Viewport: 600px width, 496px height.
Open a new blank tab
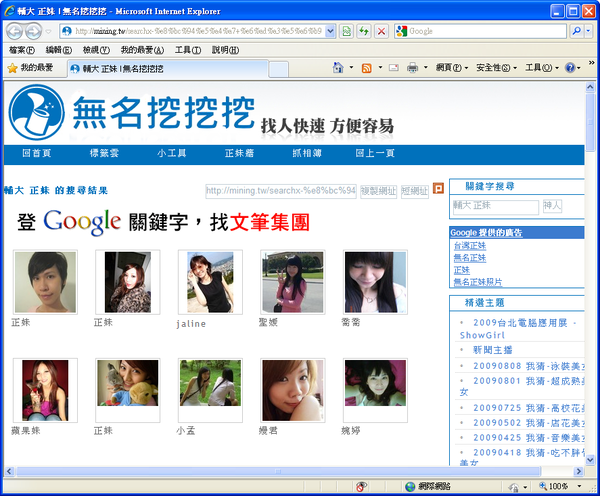tap(279, 70)
